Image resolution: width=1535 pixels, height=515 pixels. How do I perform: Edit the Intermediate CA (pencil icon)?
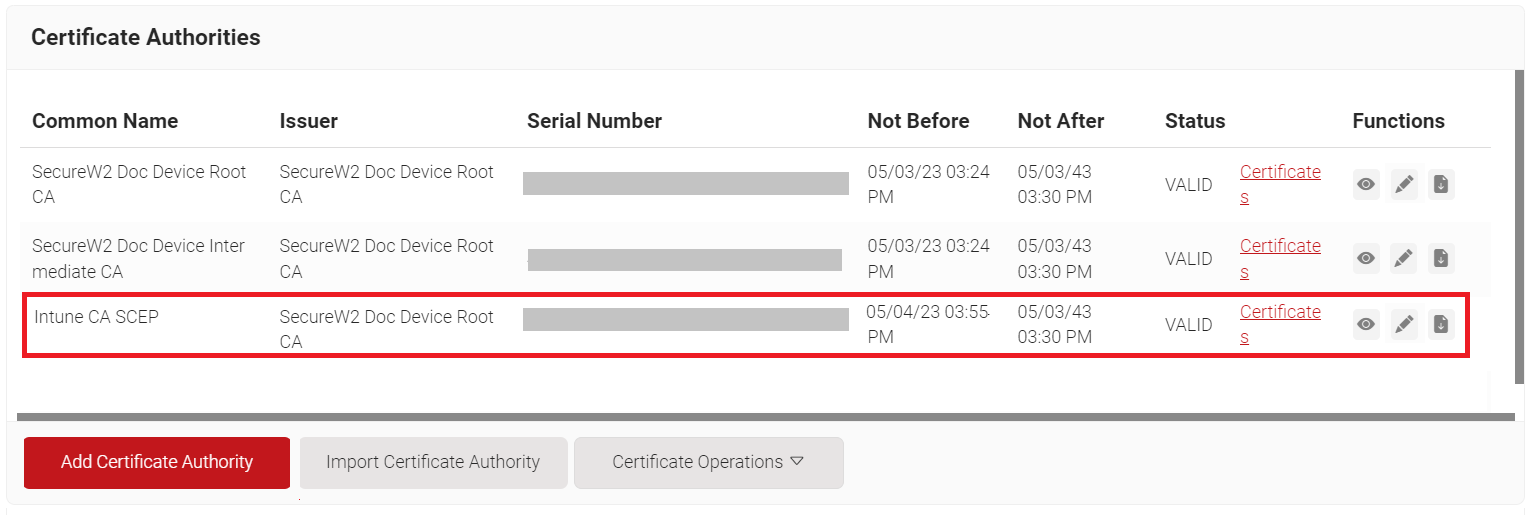1404,259
